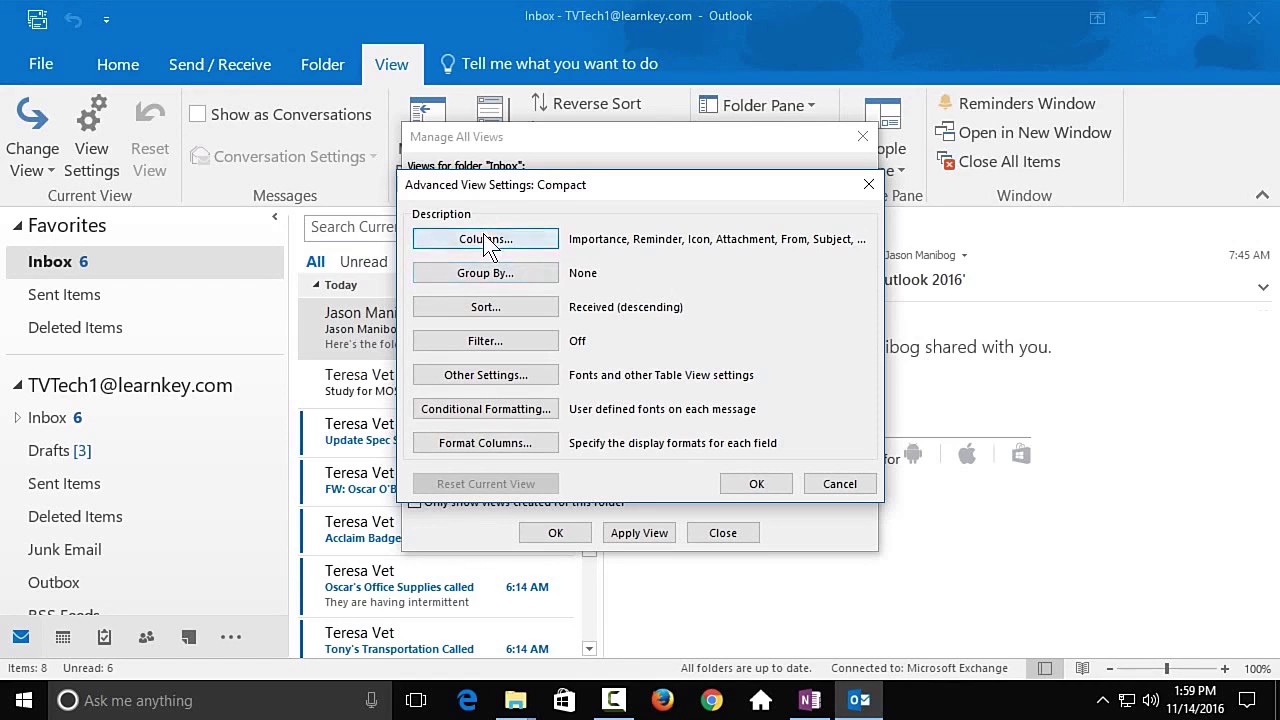Click the Sort... button
Image resolution: width=1280 pixels, height=720 pixels.
point(485,307)
